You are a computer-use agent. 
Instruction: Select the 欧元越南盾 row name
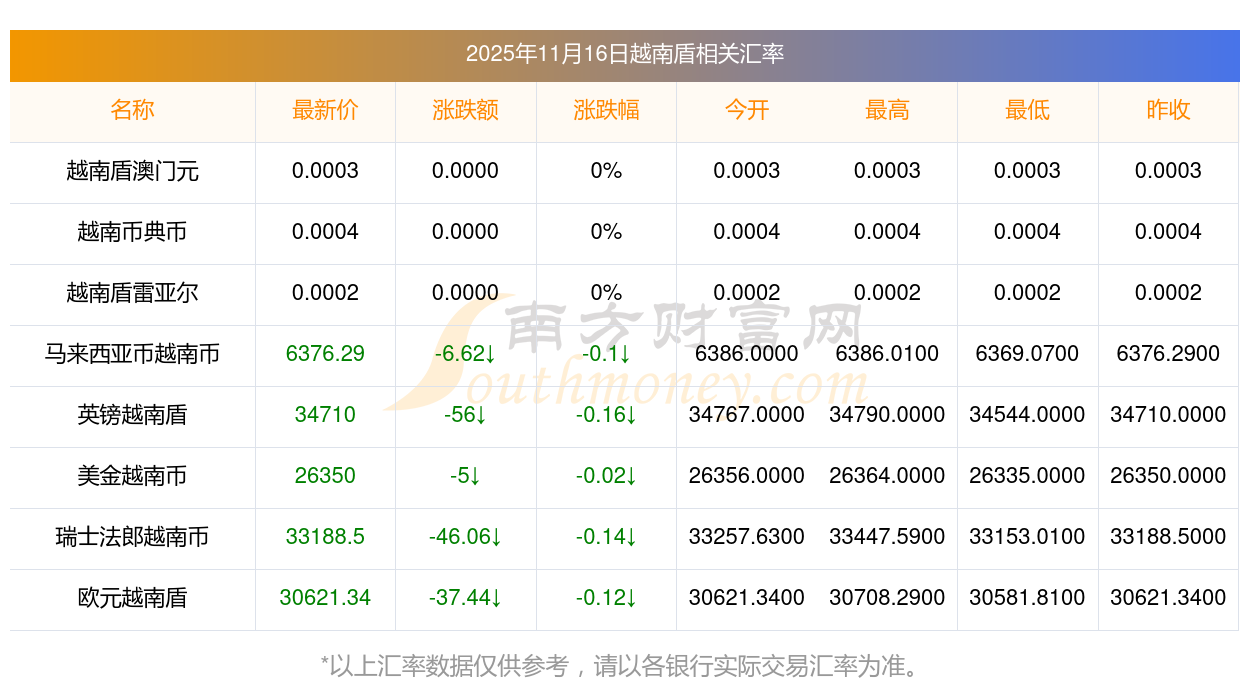(x=132, y=598)
